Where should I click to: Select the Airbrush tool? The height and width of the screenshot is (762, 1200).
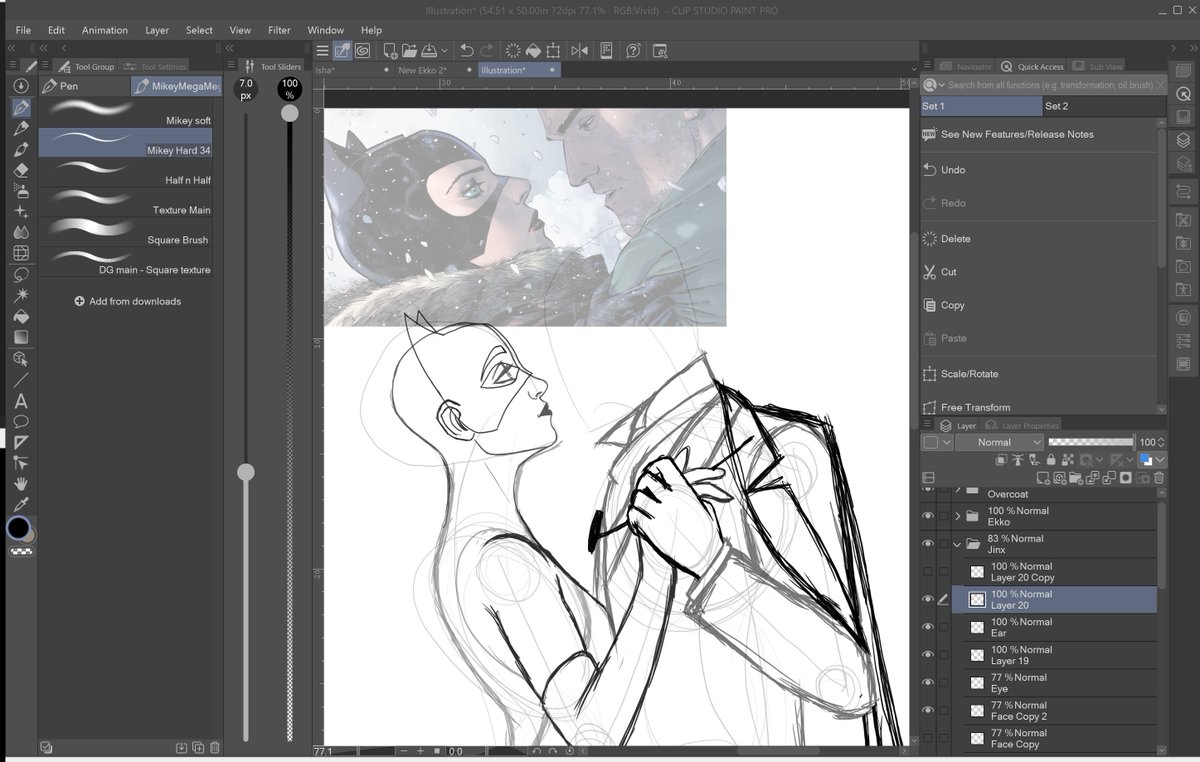click(x=20, y=190)
